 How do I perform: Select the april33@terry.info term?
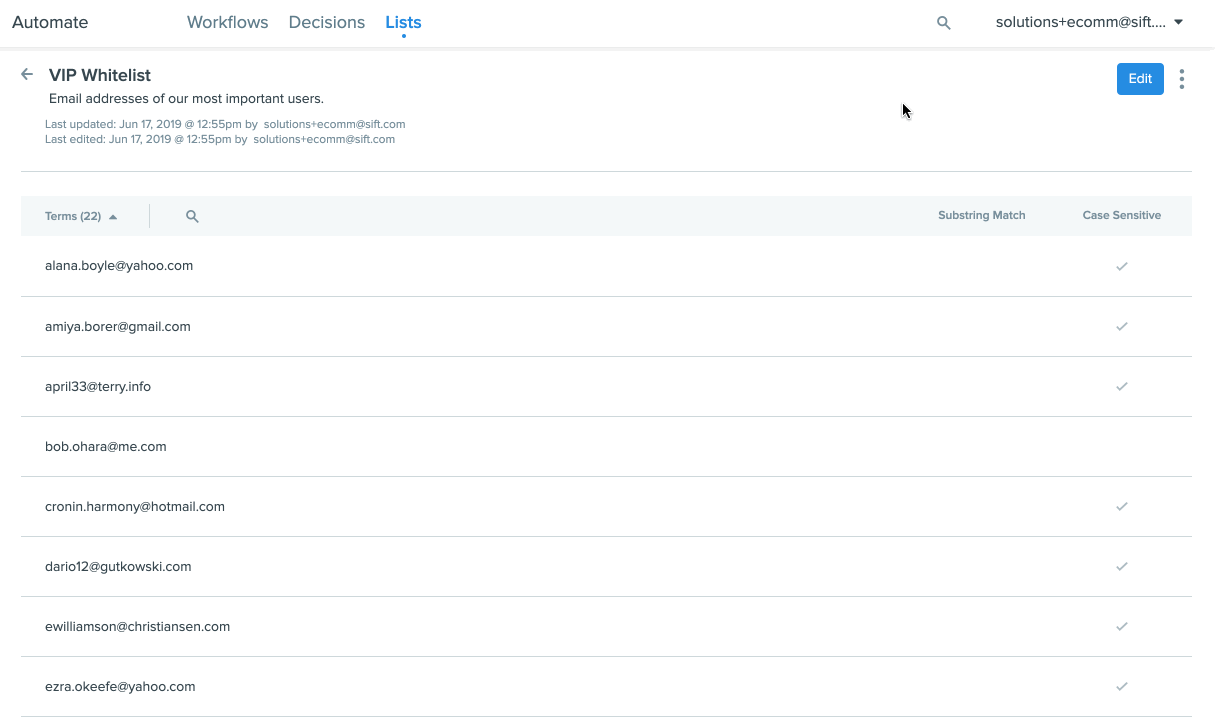click(98, 386)
